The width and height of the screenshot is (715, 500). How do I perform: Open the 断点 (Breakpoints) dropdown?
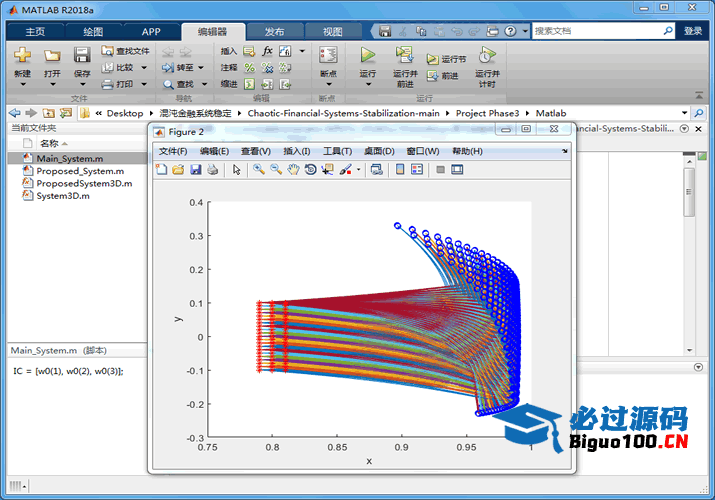click(x=327, y=85)
